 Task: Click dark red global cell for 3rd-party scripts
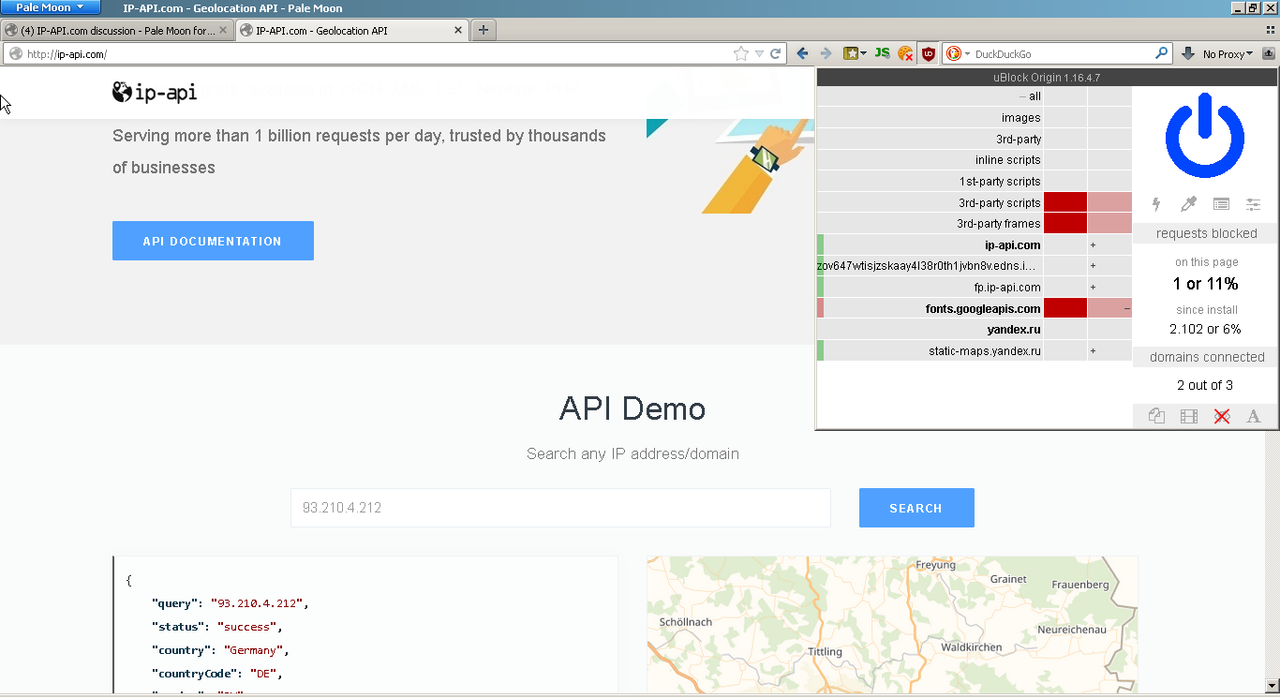(1065, 202)
